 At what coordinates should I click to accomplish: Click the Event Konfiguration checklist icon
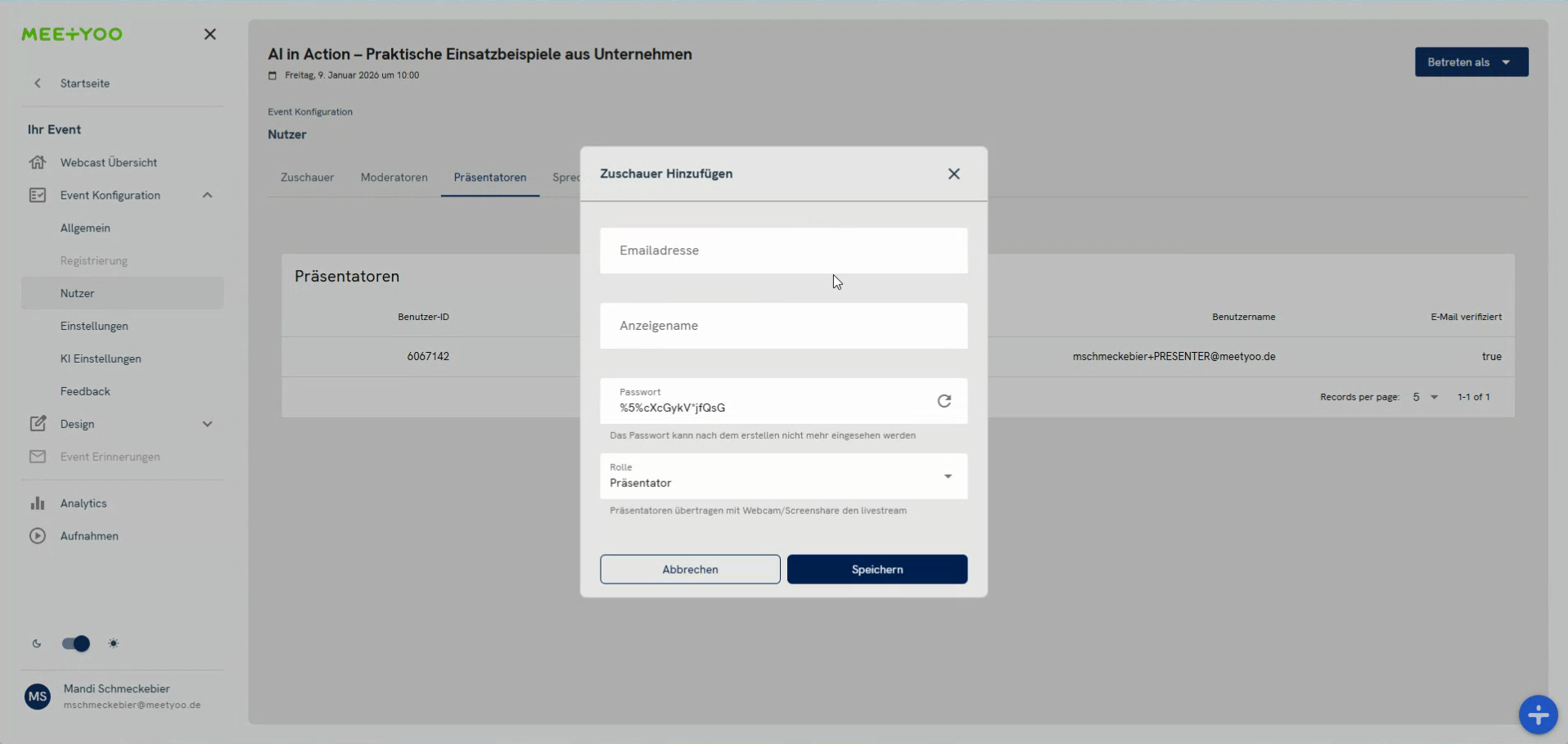38,195
